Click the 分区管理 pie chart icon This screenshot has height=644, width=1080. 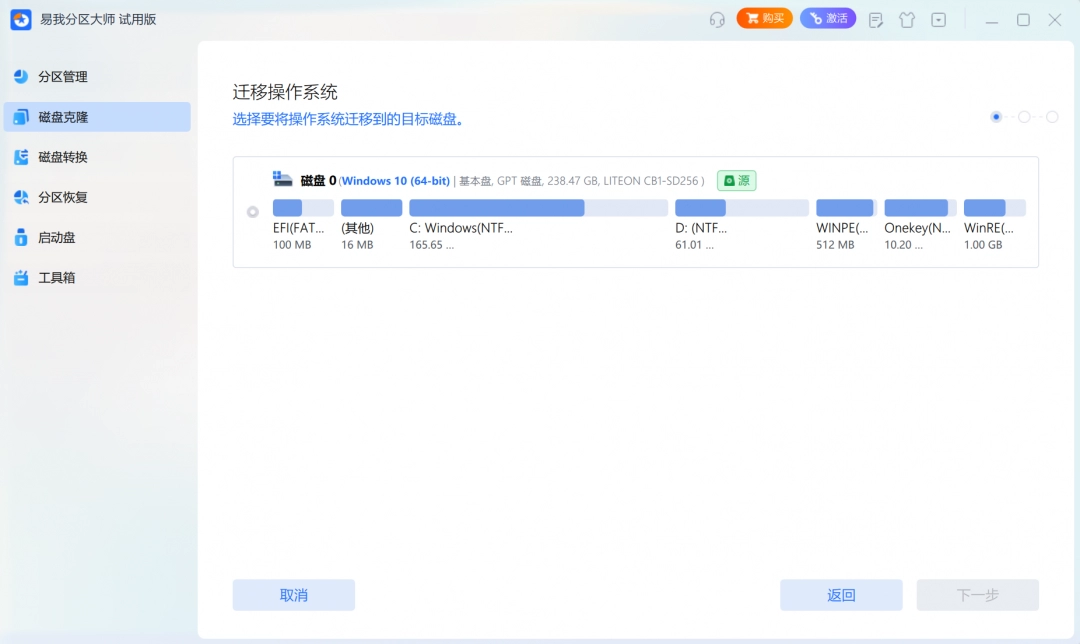coord(21,76)
